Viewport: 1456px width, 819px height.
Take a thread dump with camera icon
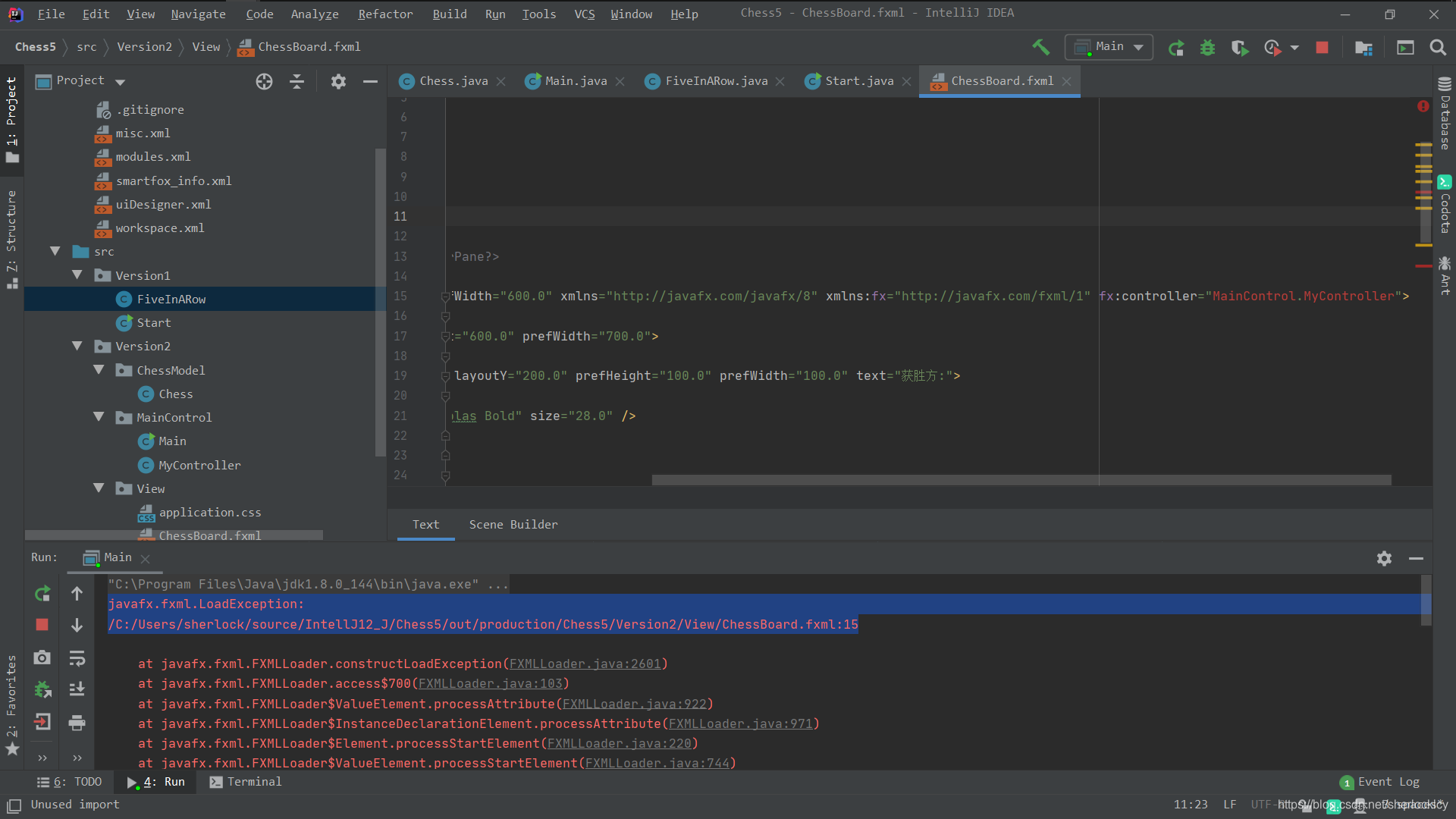pyautogui.click(x=42, y=657)
